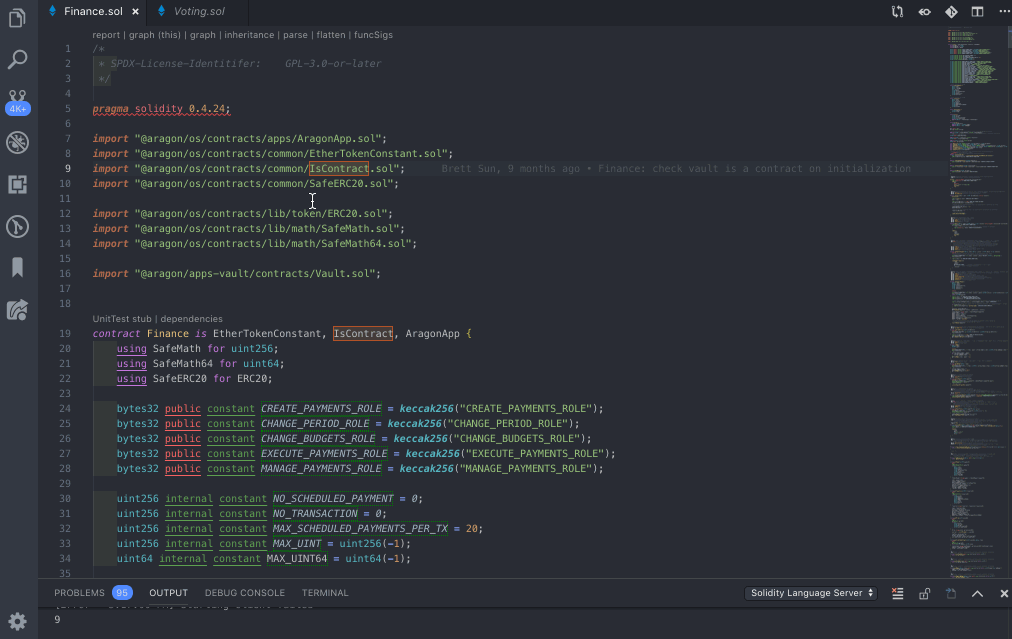The image size is (1012, 639).
Task: Open Settings via the gear icon
Action: click(16, 620)
